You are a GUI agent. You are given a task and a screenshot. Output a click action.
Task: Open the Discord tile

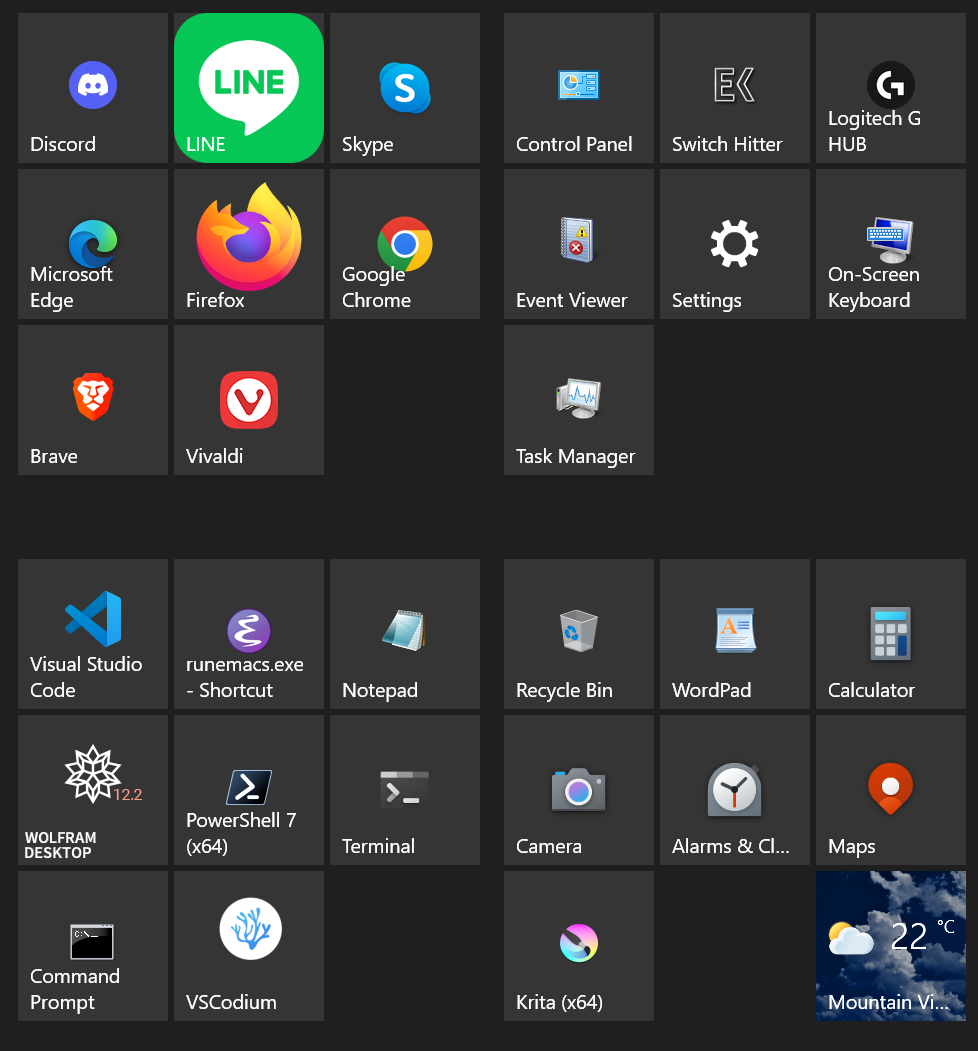[93, 88]
